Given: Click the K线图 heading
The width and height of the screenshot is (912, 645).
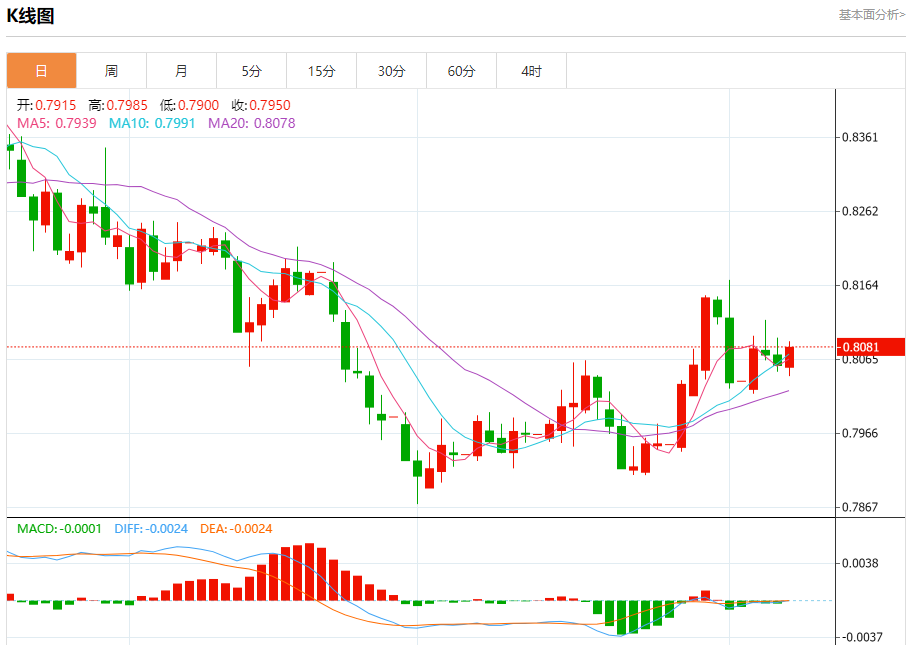Looking at the screenshot, I should pos(30,16).
